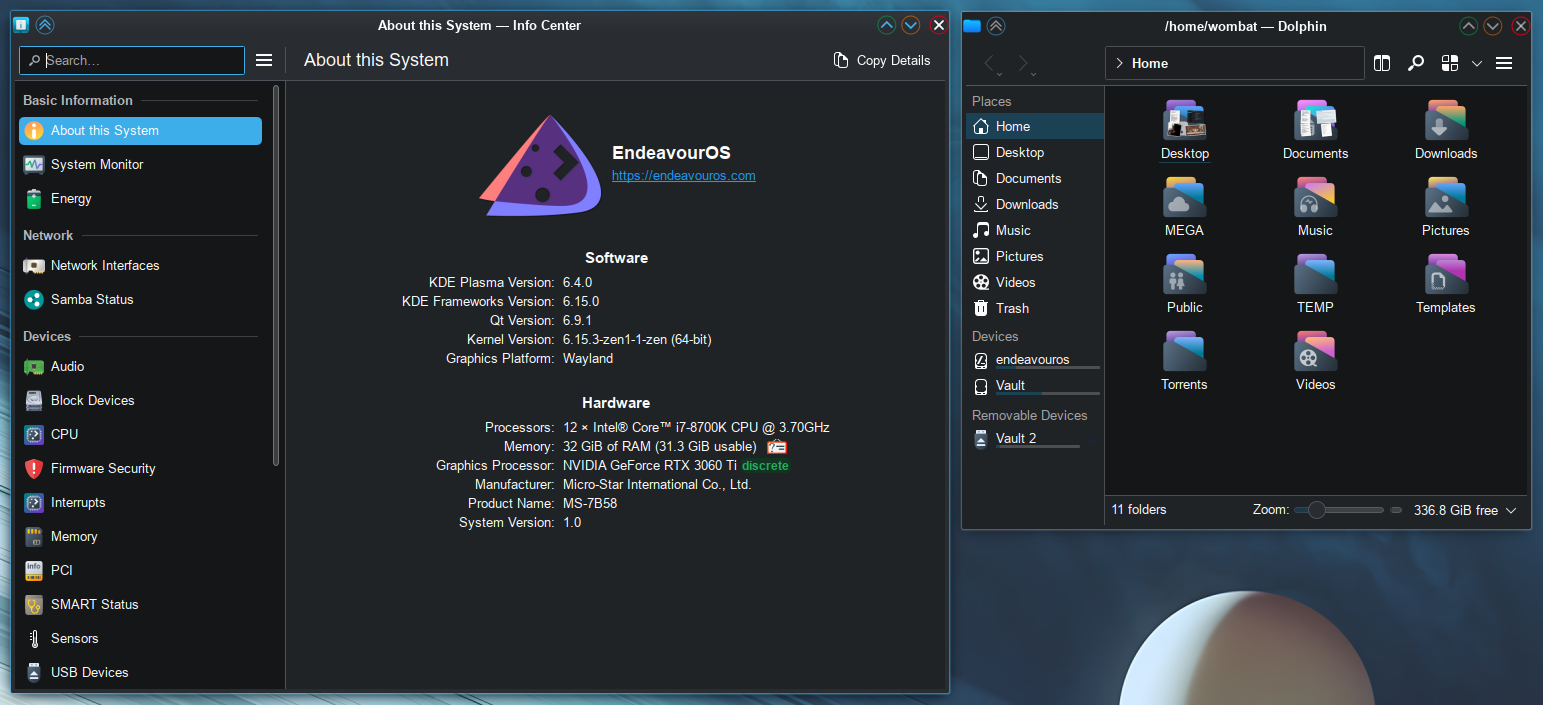The width and height of the screenshot is (1543, 705).
Task: Open the Info Center hamburger menu
Action: 264,60
